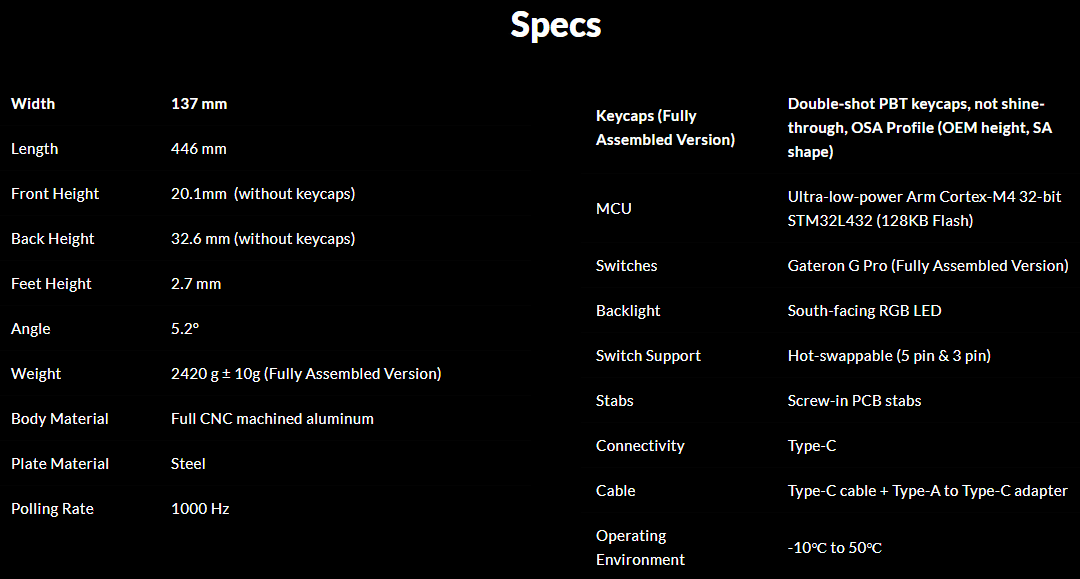Screen dimensions: 1080x579
Task: Select the 1000 Hz polling rate value
Action: [x=200, y=509]
